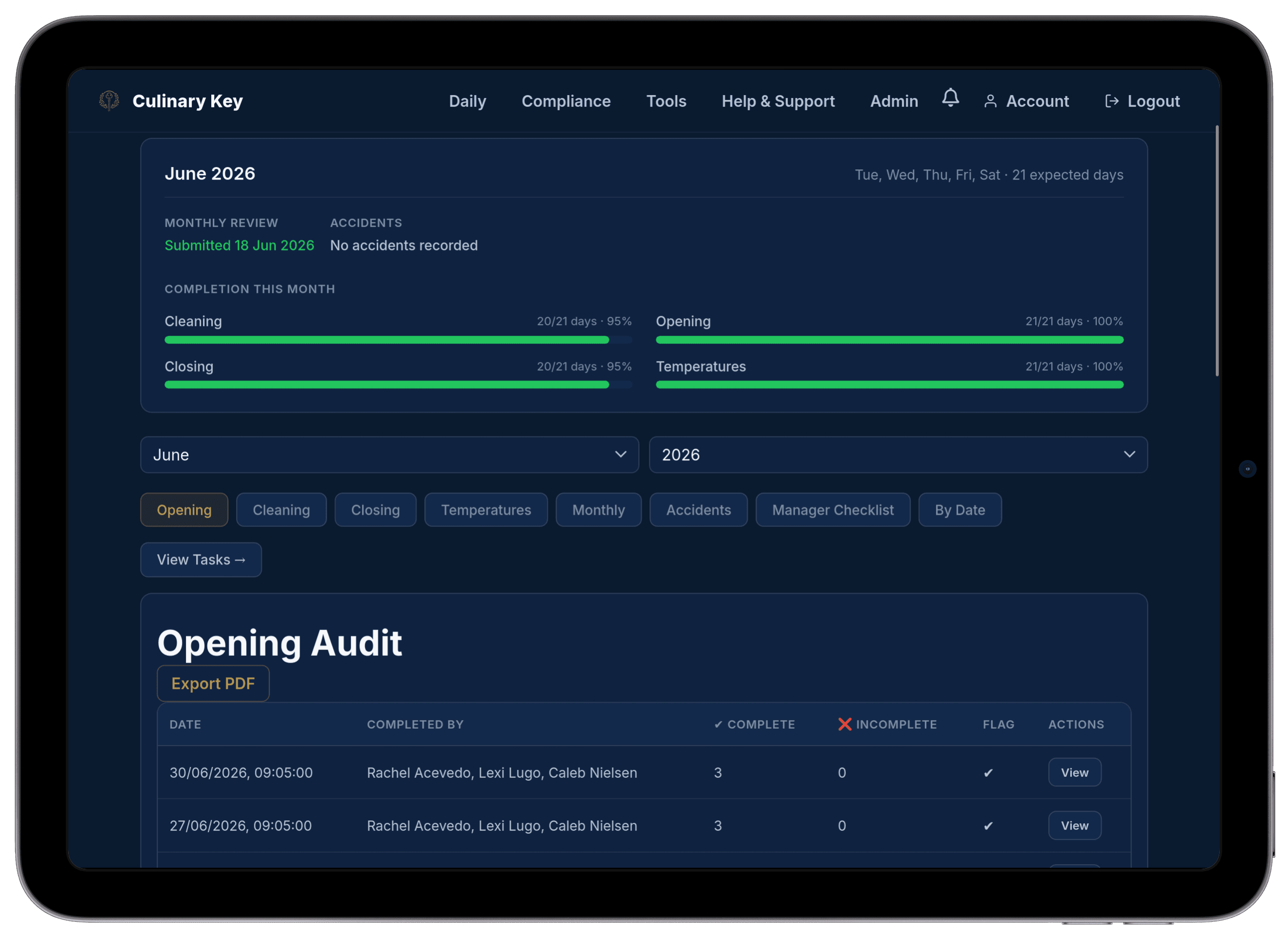This screenshot has height=937, width=1288.
Task: Click the Flag column header
Action: [998, 724]
